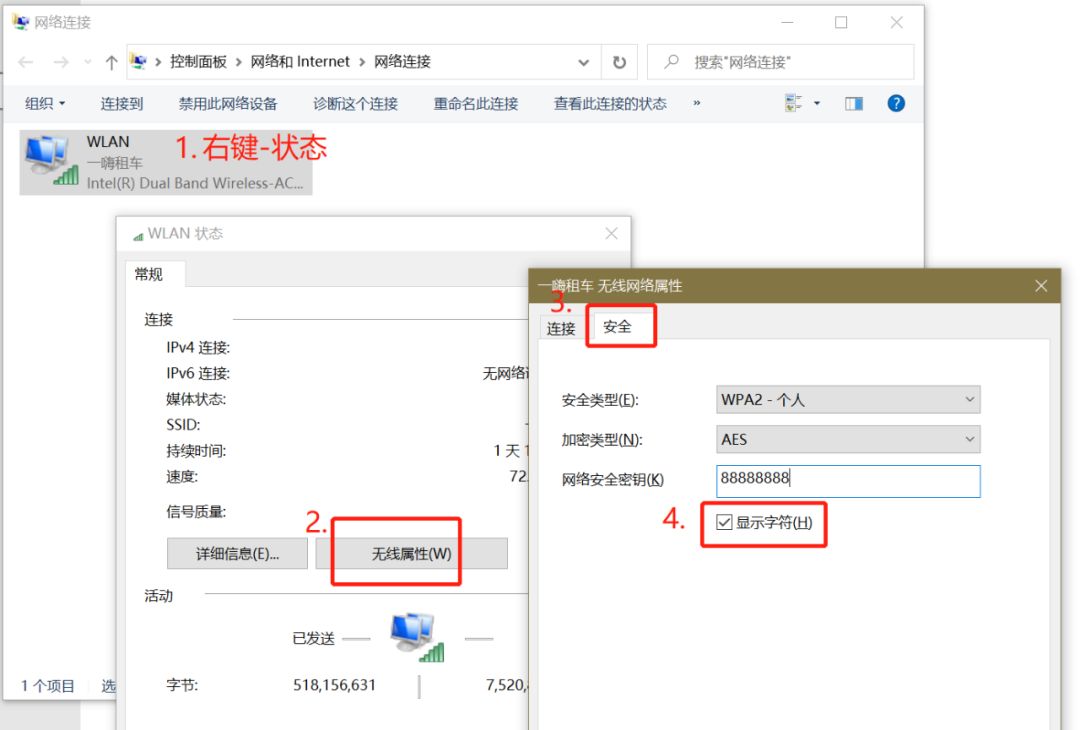Click the search magnifier icon
This screenshot has width=1080, height=730.
point(671,62)
